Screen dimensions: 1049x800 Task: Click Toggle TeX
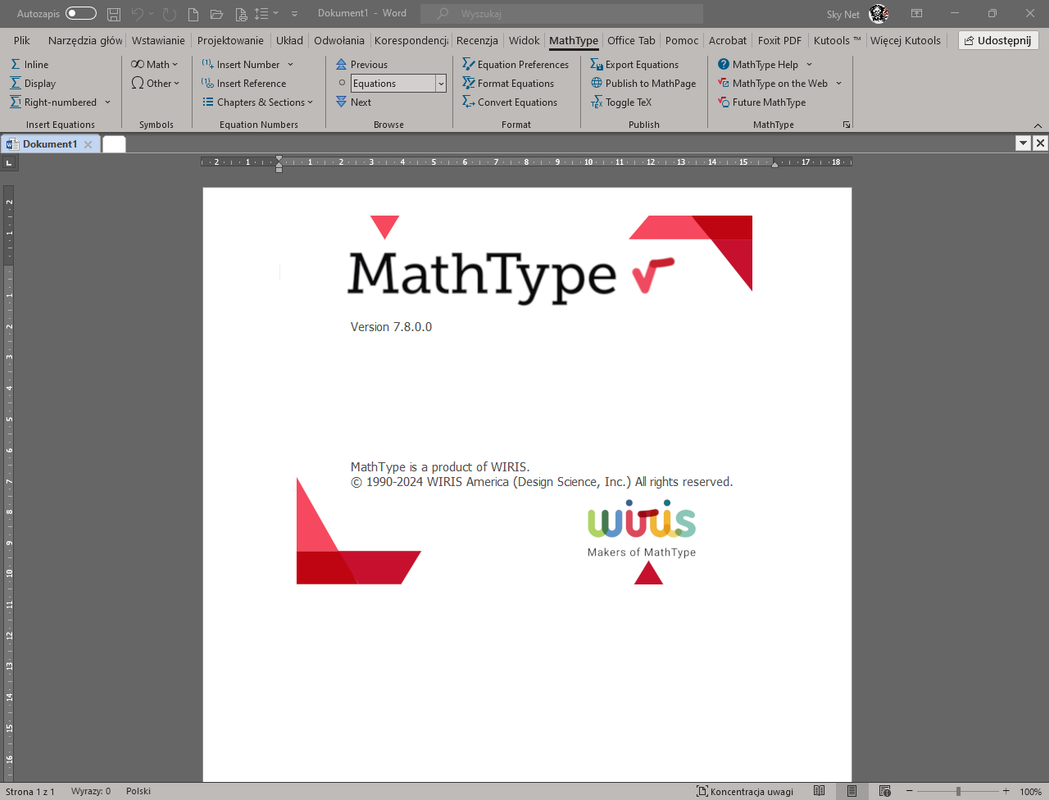click(x=621, y=102)
